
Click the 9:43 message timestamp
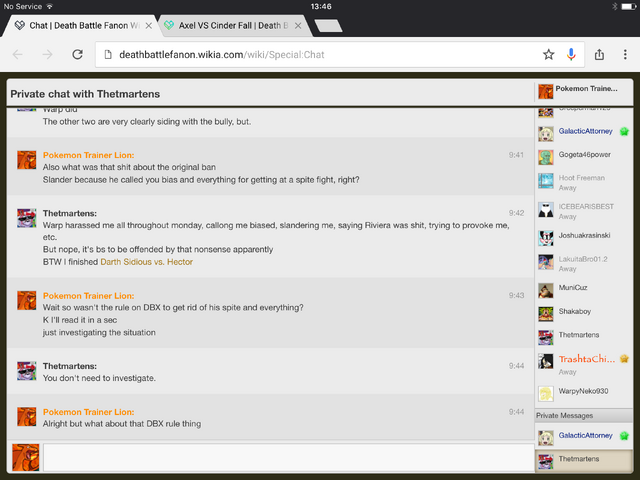(x=516, y=296)
